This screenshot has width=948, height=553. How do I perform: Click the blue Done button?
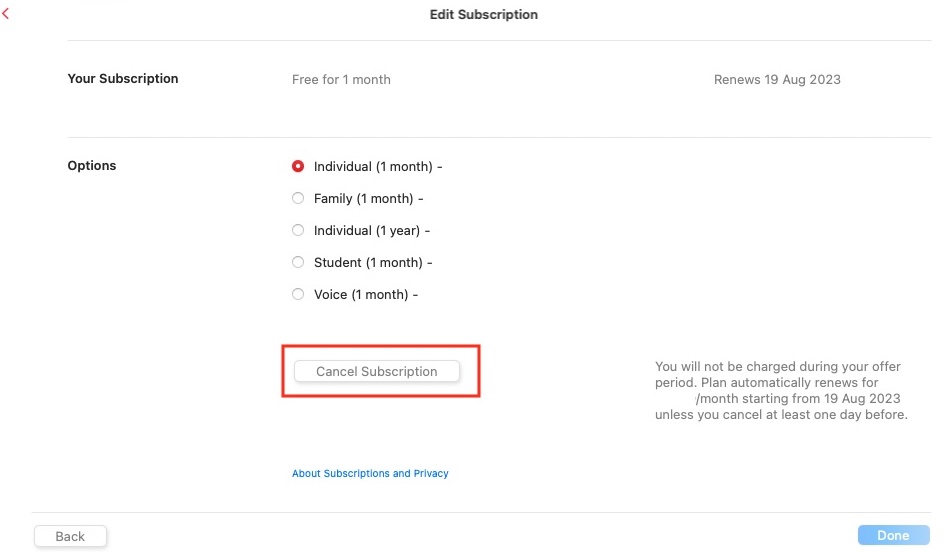(x=893, y=535)
